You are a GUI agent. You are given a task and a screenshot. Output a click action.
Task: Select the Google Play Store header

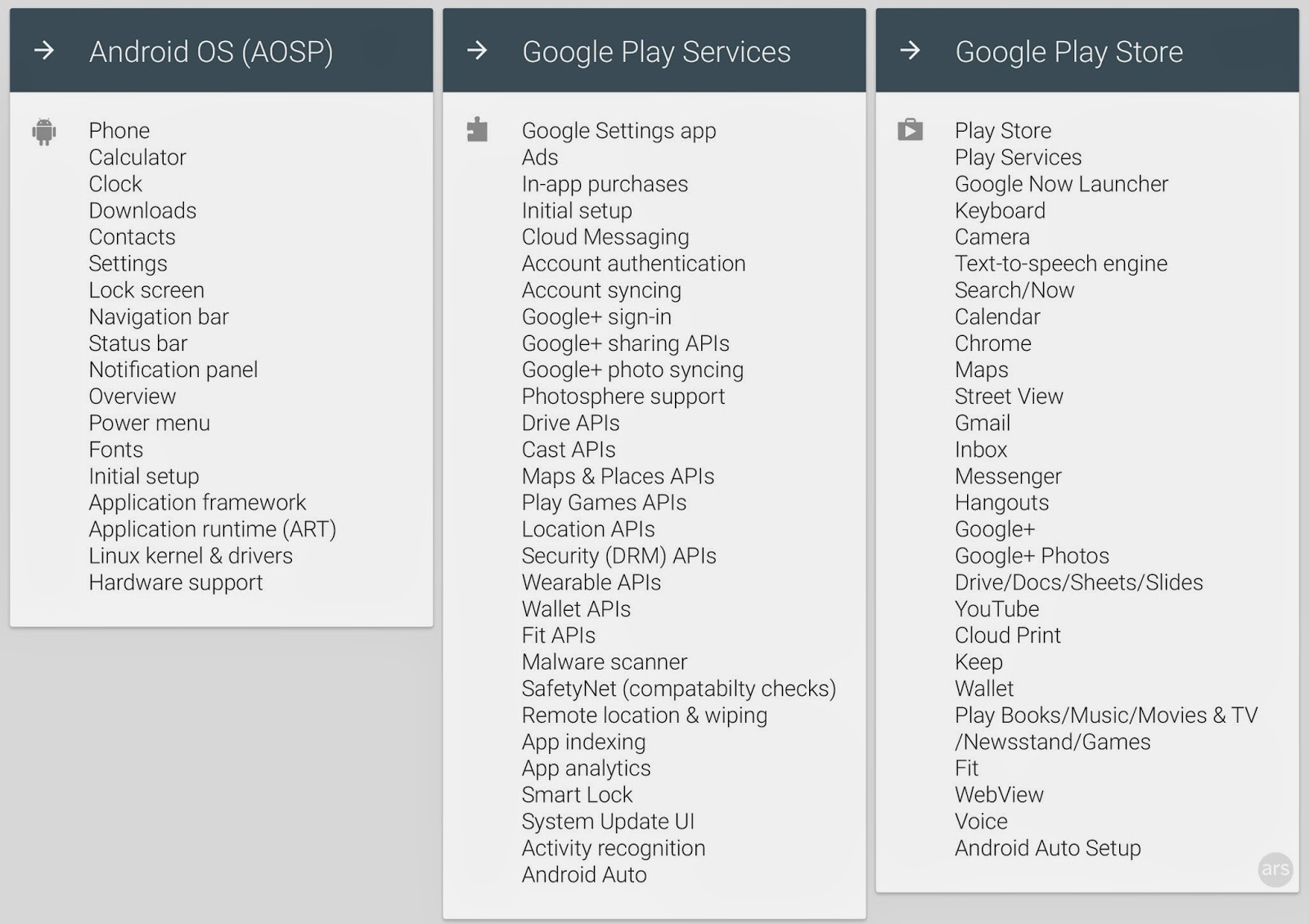pos(1068,51)
